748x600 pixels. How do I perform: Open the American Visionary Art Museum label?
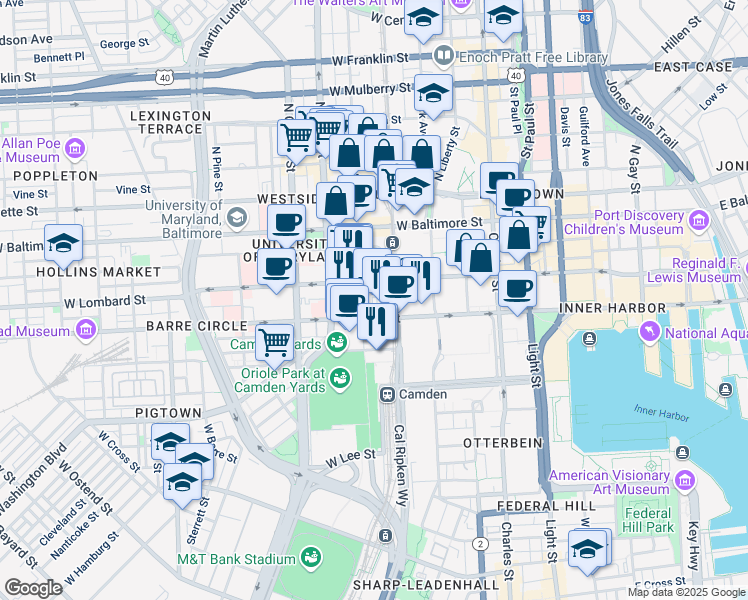pyautogui.click(x=610, y=482)
